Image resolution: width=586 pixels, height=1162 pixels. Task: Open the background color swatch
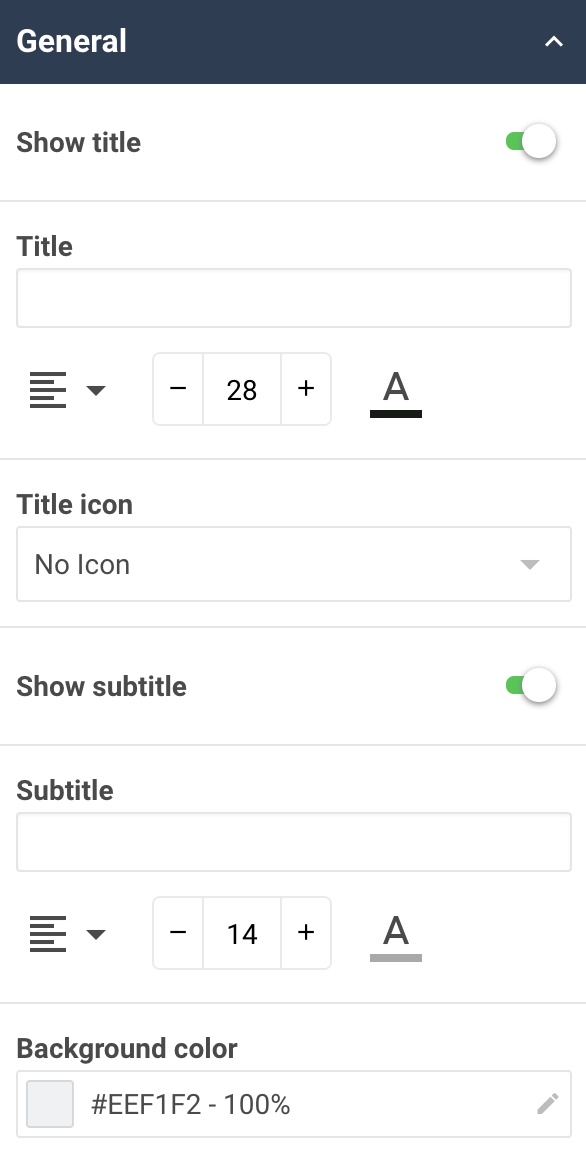coord(49,1104)
